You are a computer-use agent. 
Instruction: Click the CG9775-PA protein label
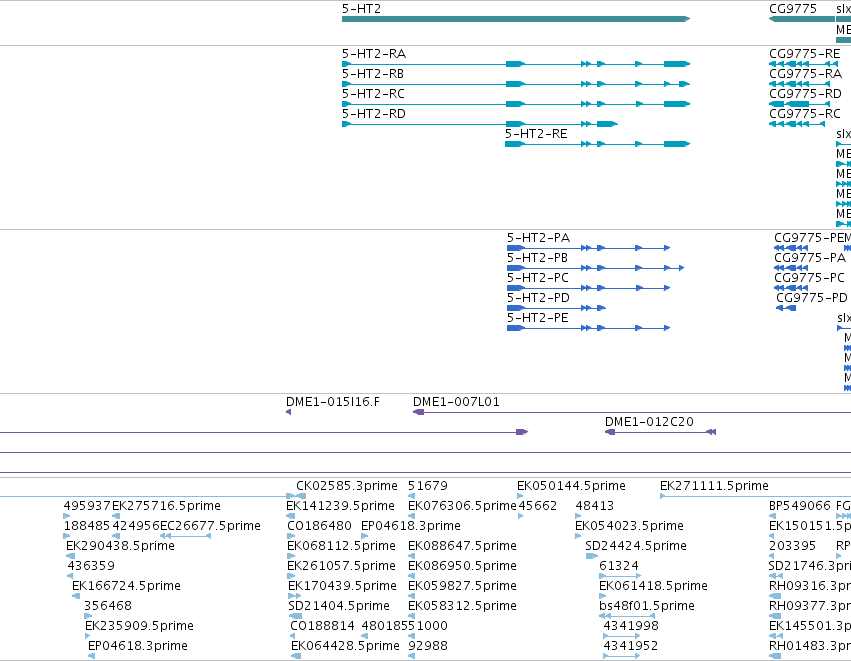click(810, 258)
